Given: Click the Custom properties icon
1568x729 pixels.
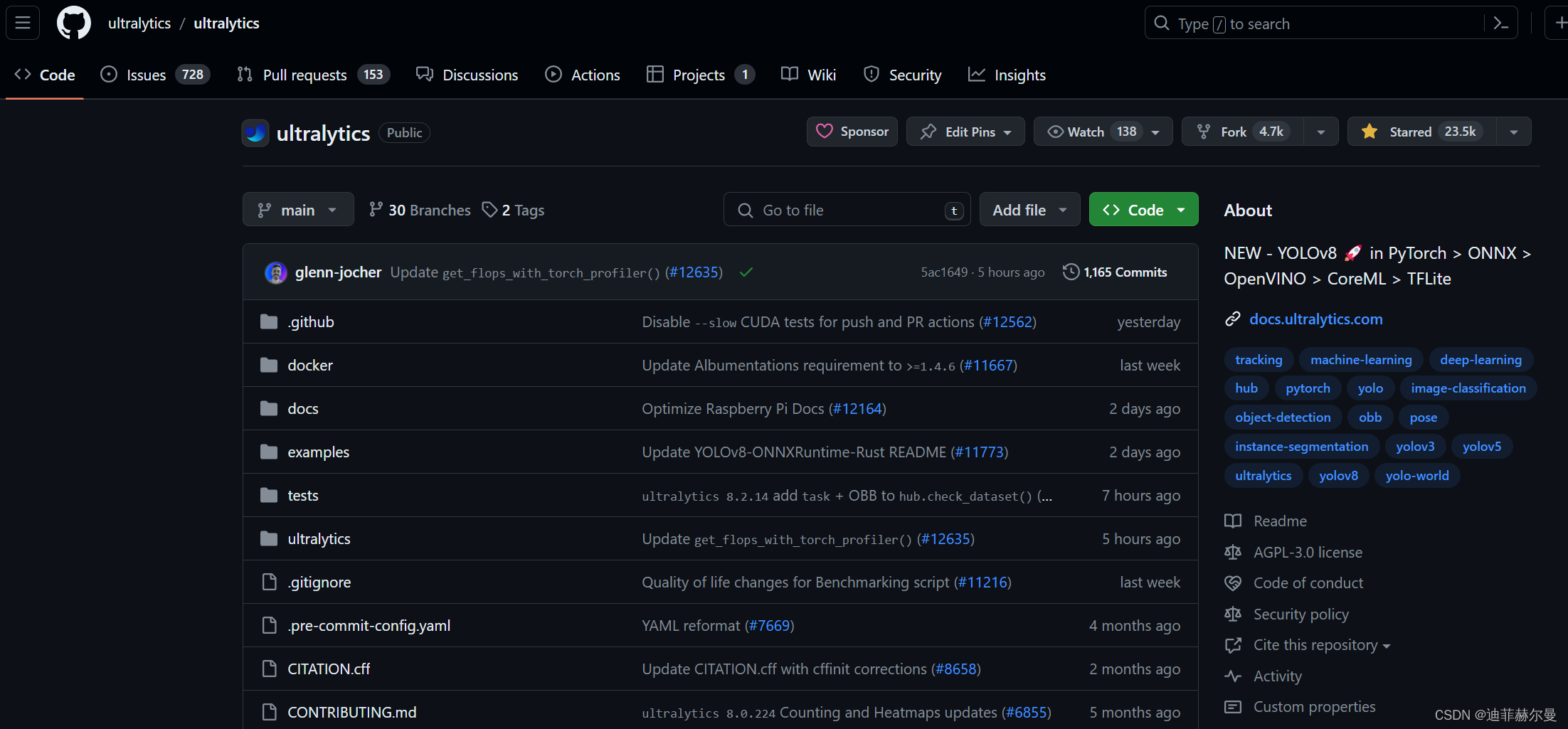Looking at the screenshot, I should pyautogui.click(x=1233, y=707).
